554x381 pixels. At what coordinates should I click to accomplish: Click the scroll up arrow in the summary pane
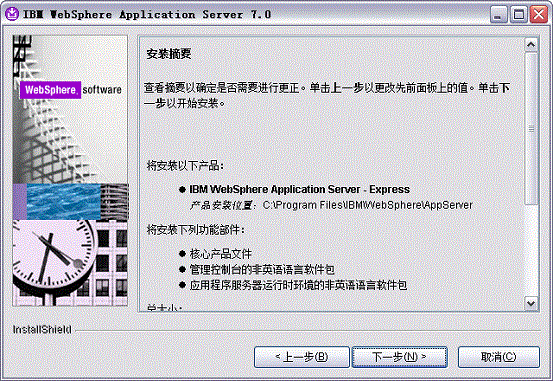pyautogui.click(x=531, y=45)
